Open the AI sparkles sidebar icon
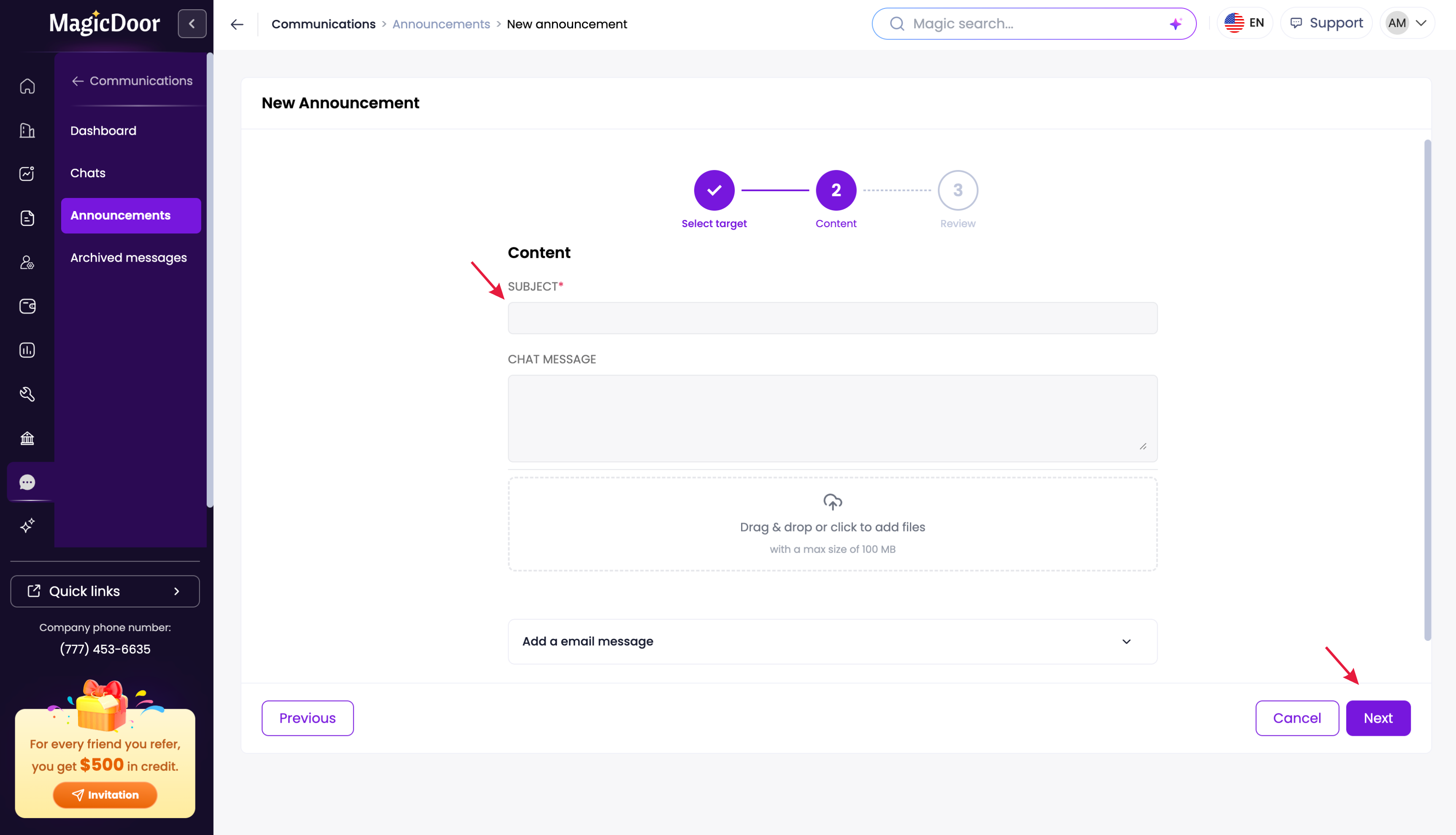Screen dimensions: 1456x835 [27, 526]
